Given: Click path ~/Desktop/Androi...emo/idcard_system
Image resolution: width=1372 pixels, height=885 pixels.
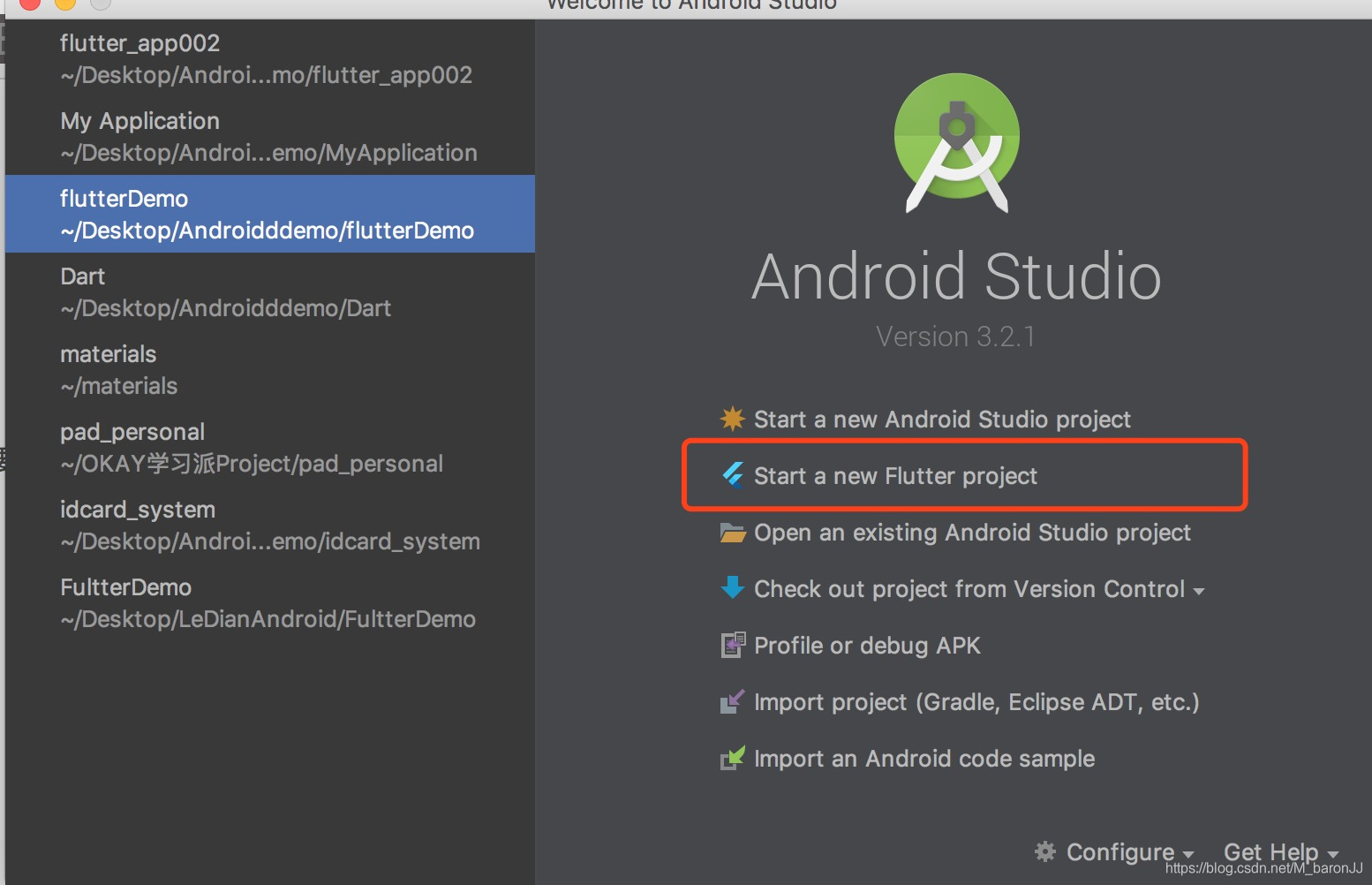Looking at the screenshot, I should point(270,541).
